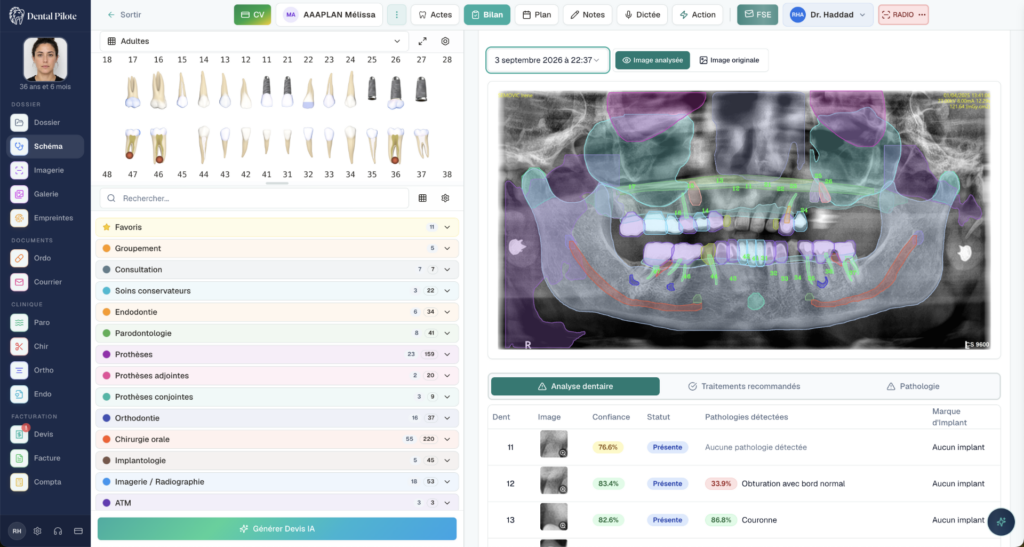Open the Endo clinical module

click(x=45, y=394)
